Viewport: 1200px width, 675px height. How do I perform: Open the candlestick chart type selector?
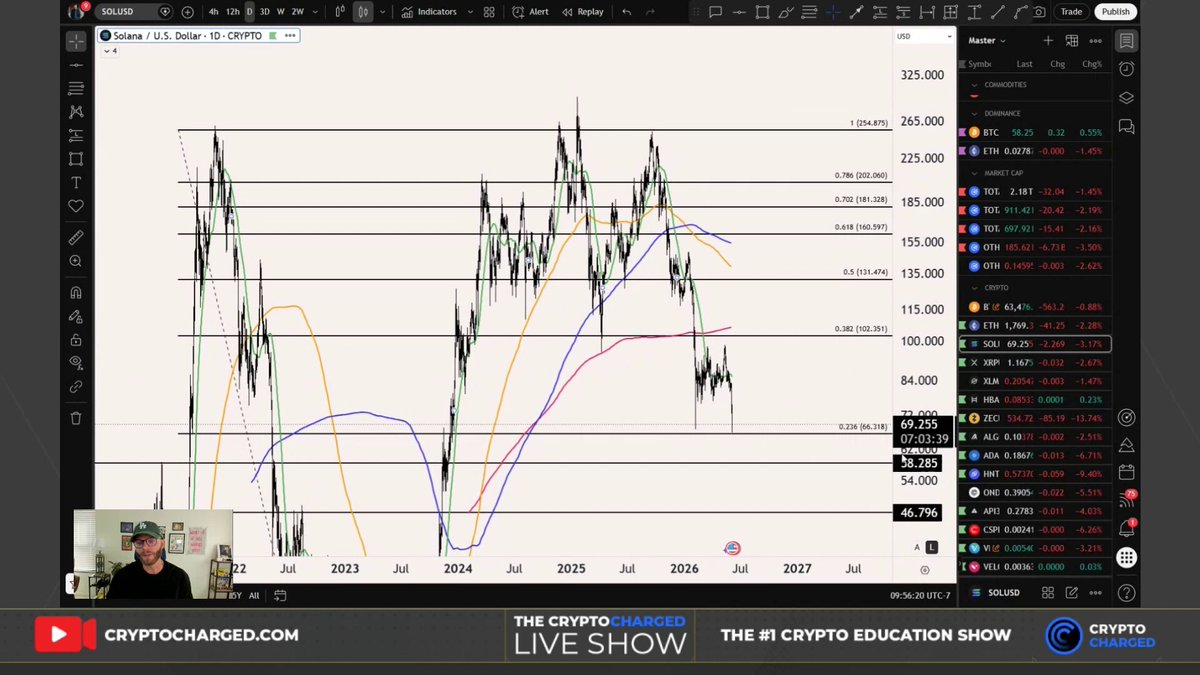pyautogui.click(x=363, y=12)
